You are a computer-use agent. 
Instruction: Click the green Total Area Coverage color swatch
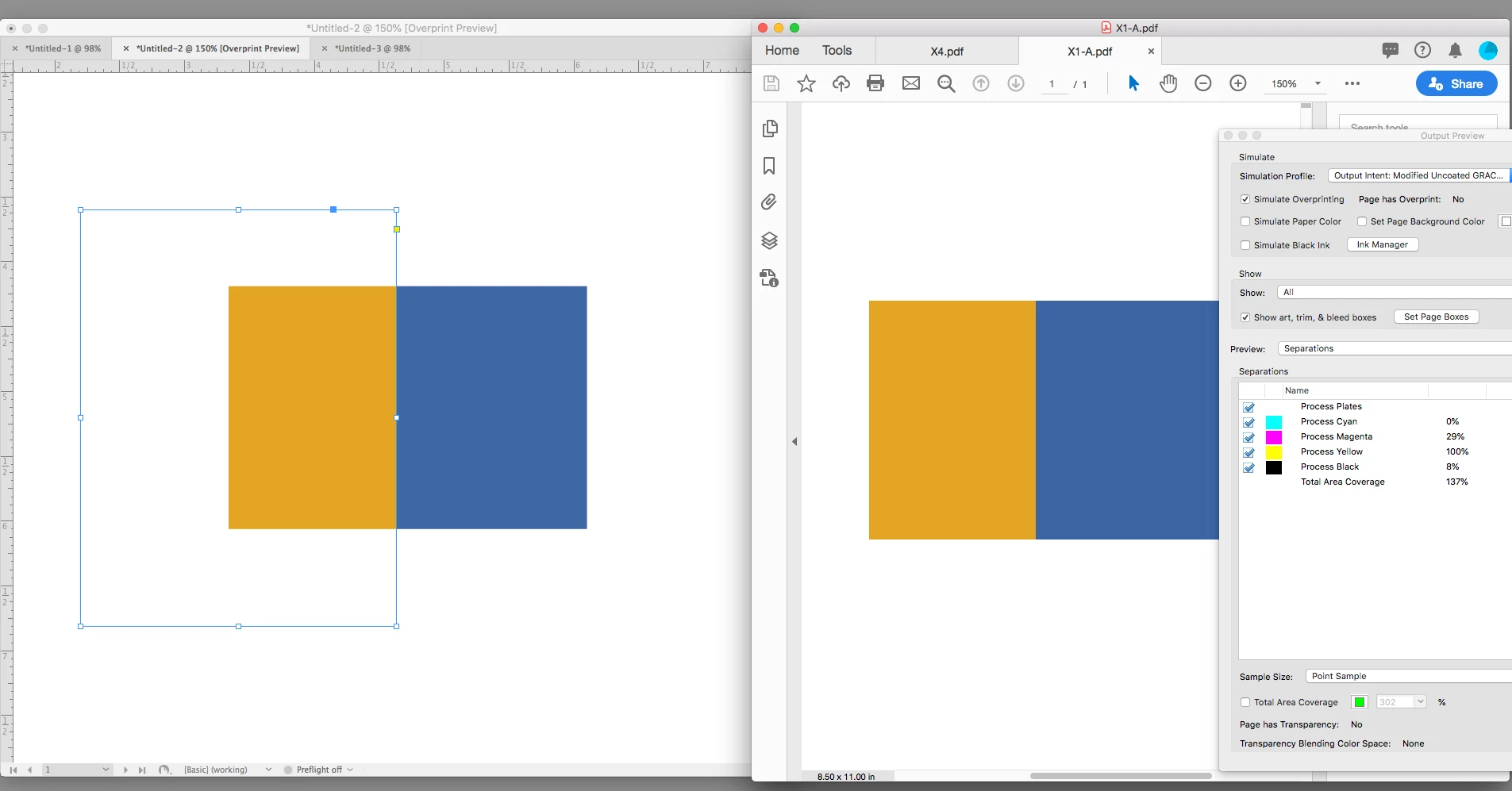[1360, 702]
